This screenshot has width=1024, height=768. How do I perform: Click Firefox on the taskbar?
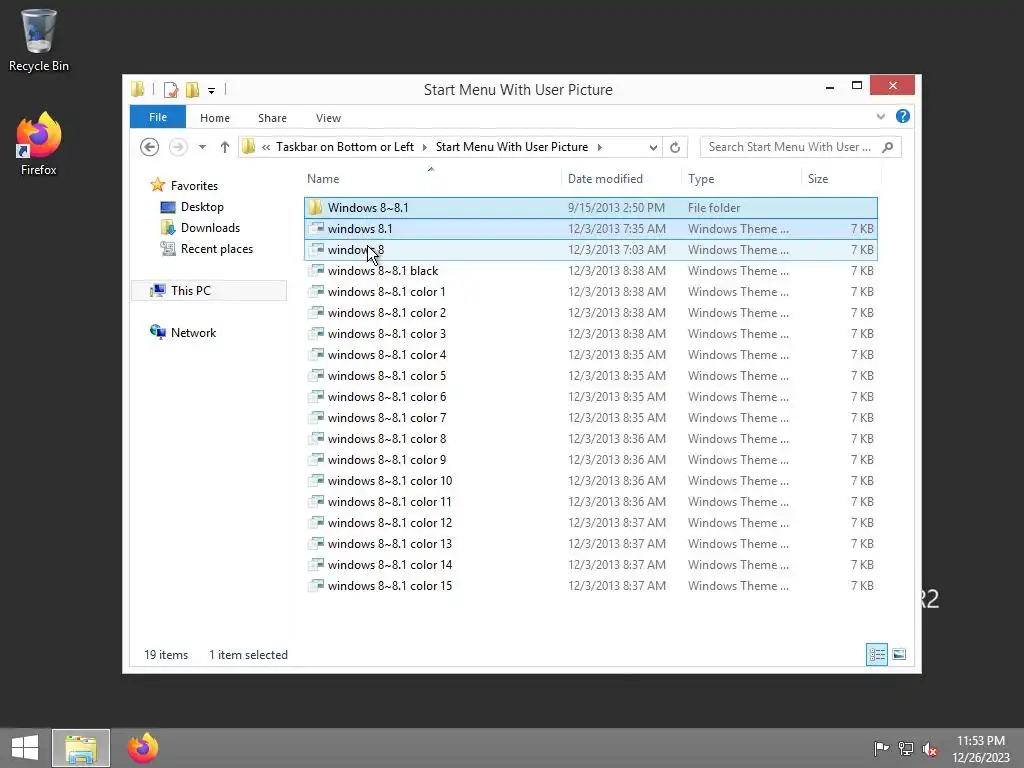(x=143, y=748)
